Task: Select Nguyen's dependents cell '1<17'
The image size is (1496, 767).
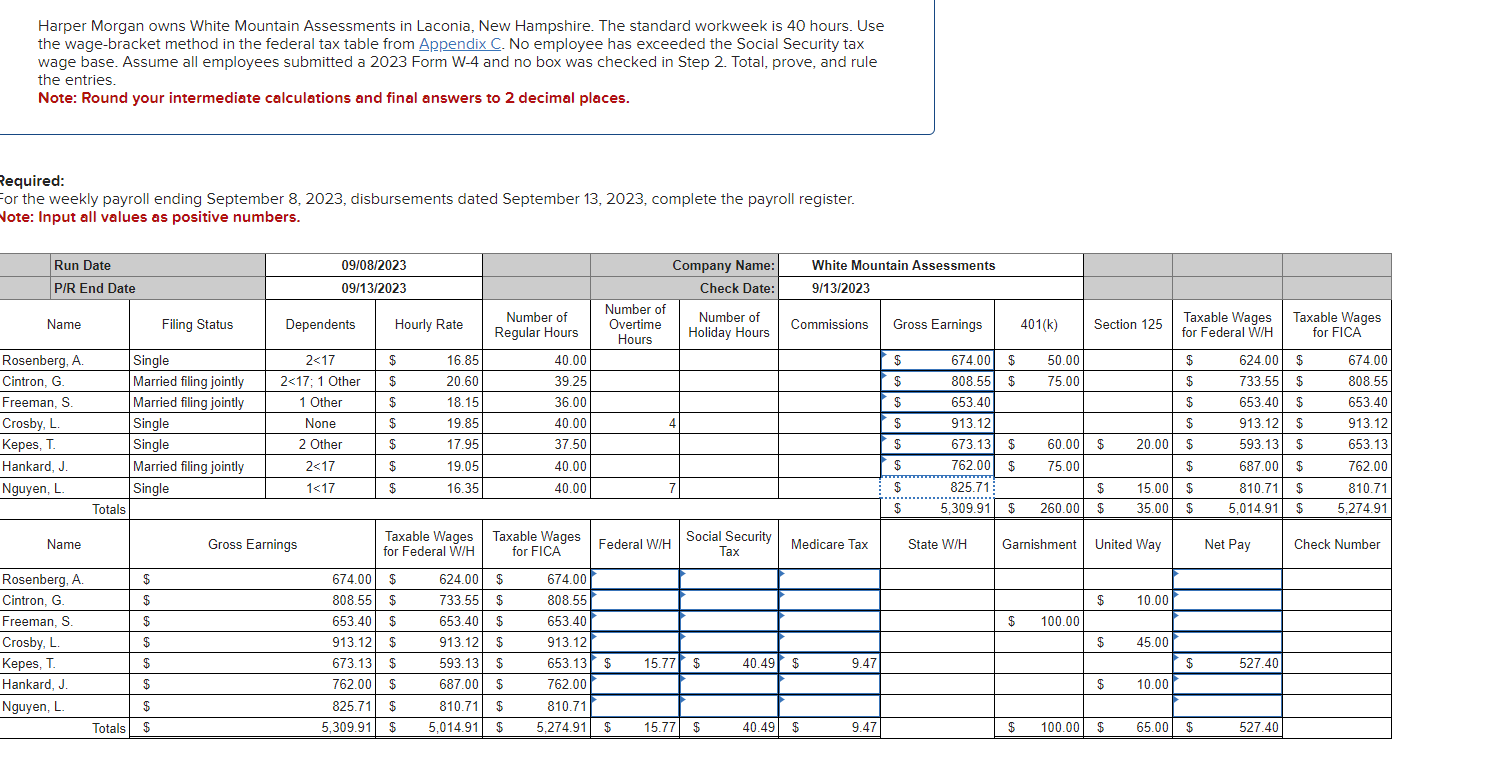Action: click(x=320, y=488)
